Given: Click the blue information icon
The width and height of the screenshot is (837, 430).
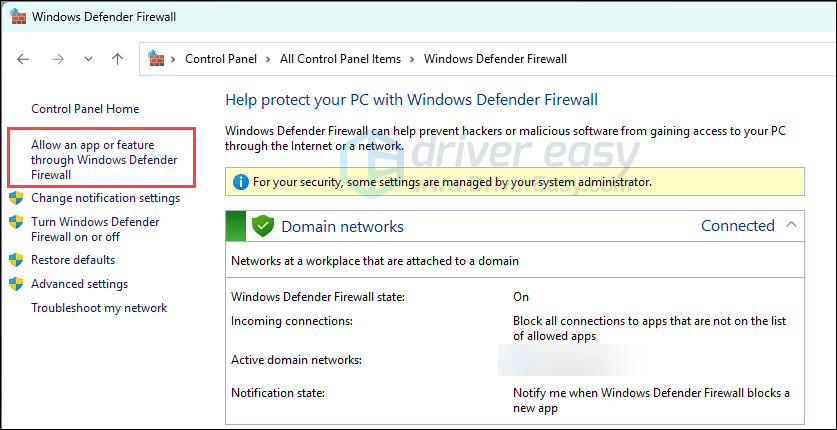Looking at the screenshot, I should (x=240, y=182).
